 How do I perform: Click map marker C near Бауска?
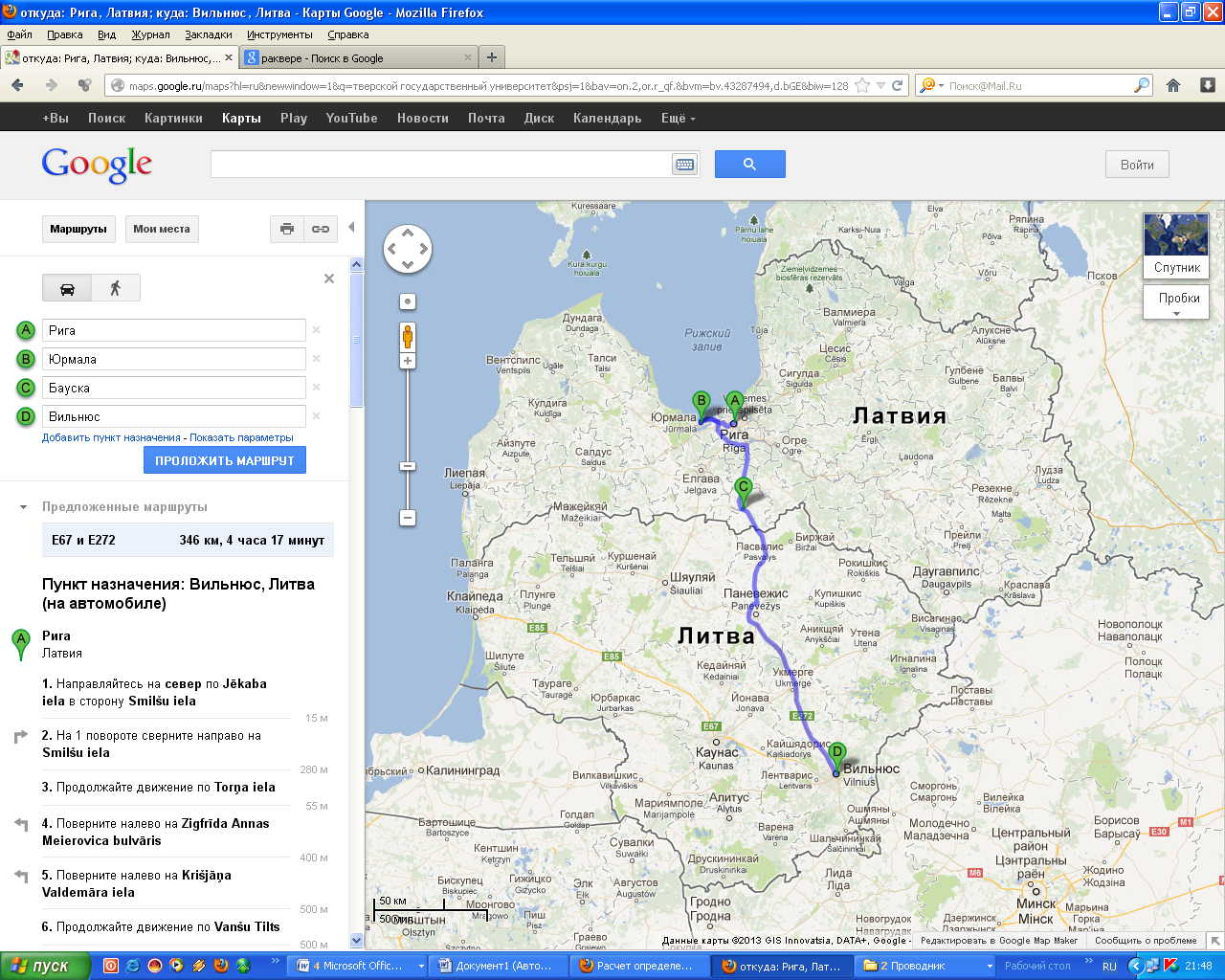click(744, 492)
